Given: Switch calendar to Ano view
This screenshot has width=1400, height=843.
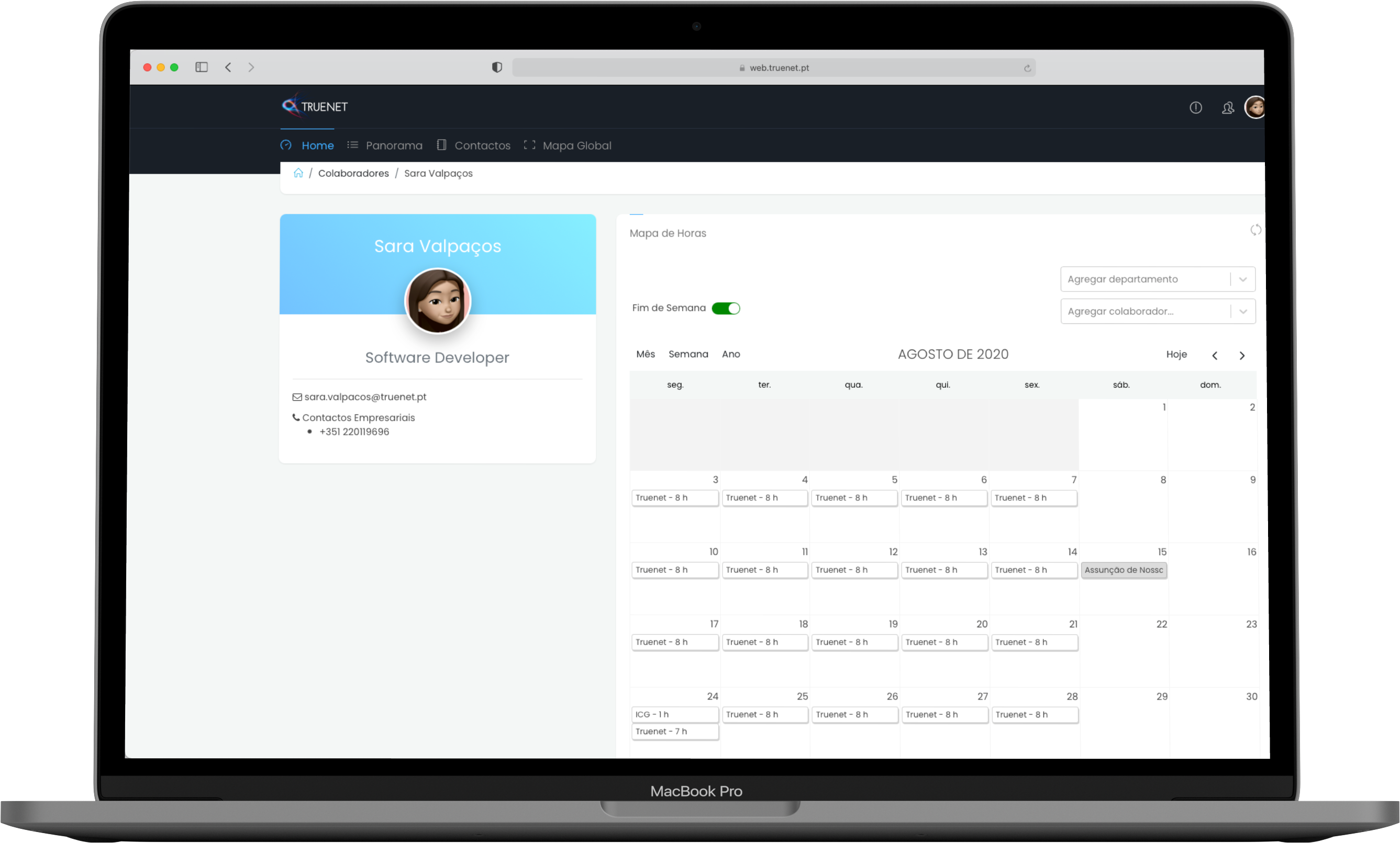Looking at the screenshot, I should point(731,354).
